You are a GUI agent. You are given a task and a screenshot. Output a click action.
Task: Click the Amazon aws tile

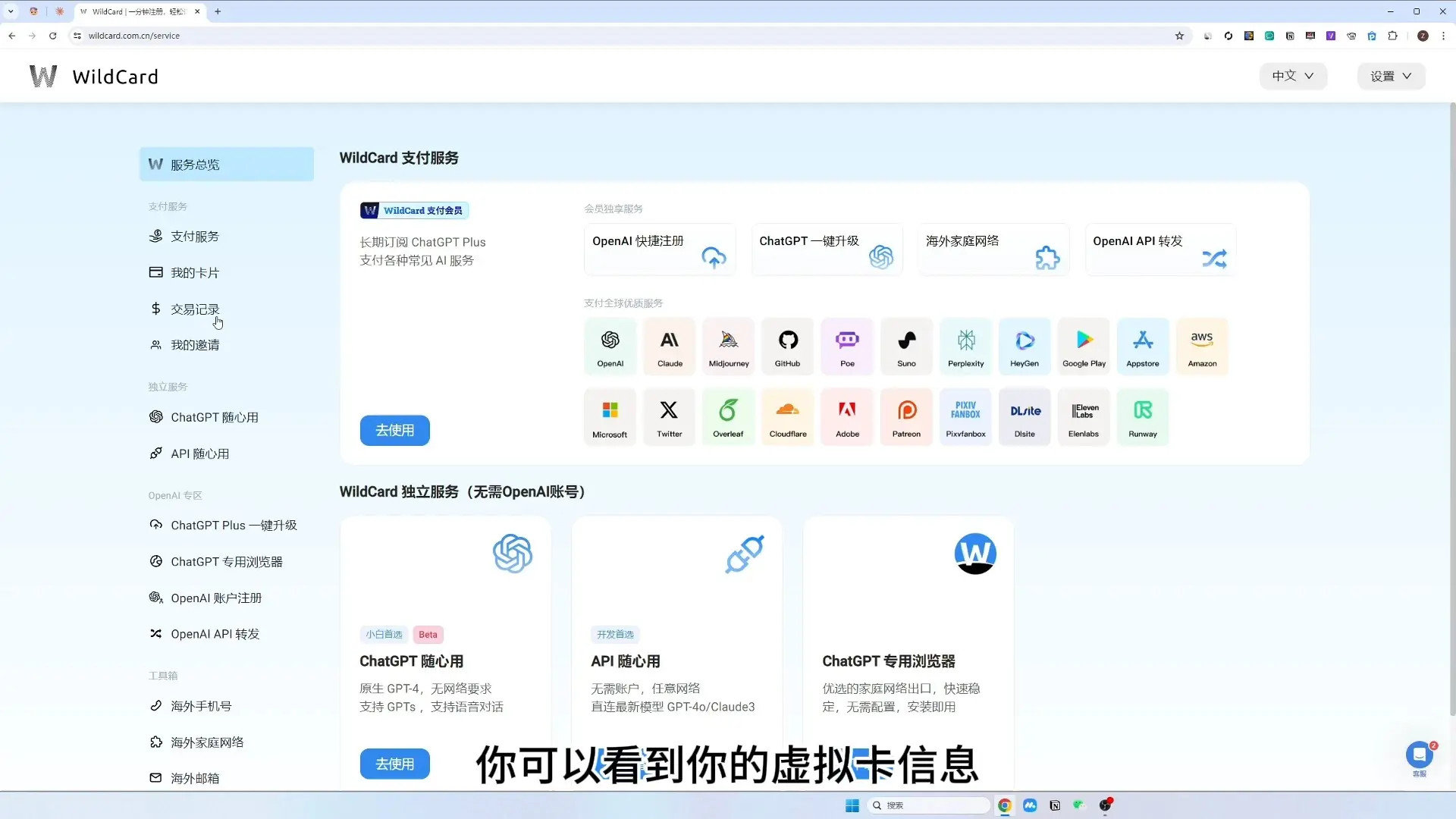tap(1202, 347)
